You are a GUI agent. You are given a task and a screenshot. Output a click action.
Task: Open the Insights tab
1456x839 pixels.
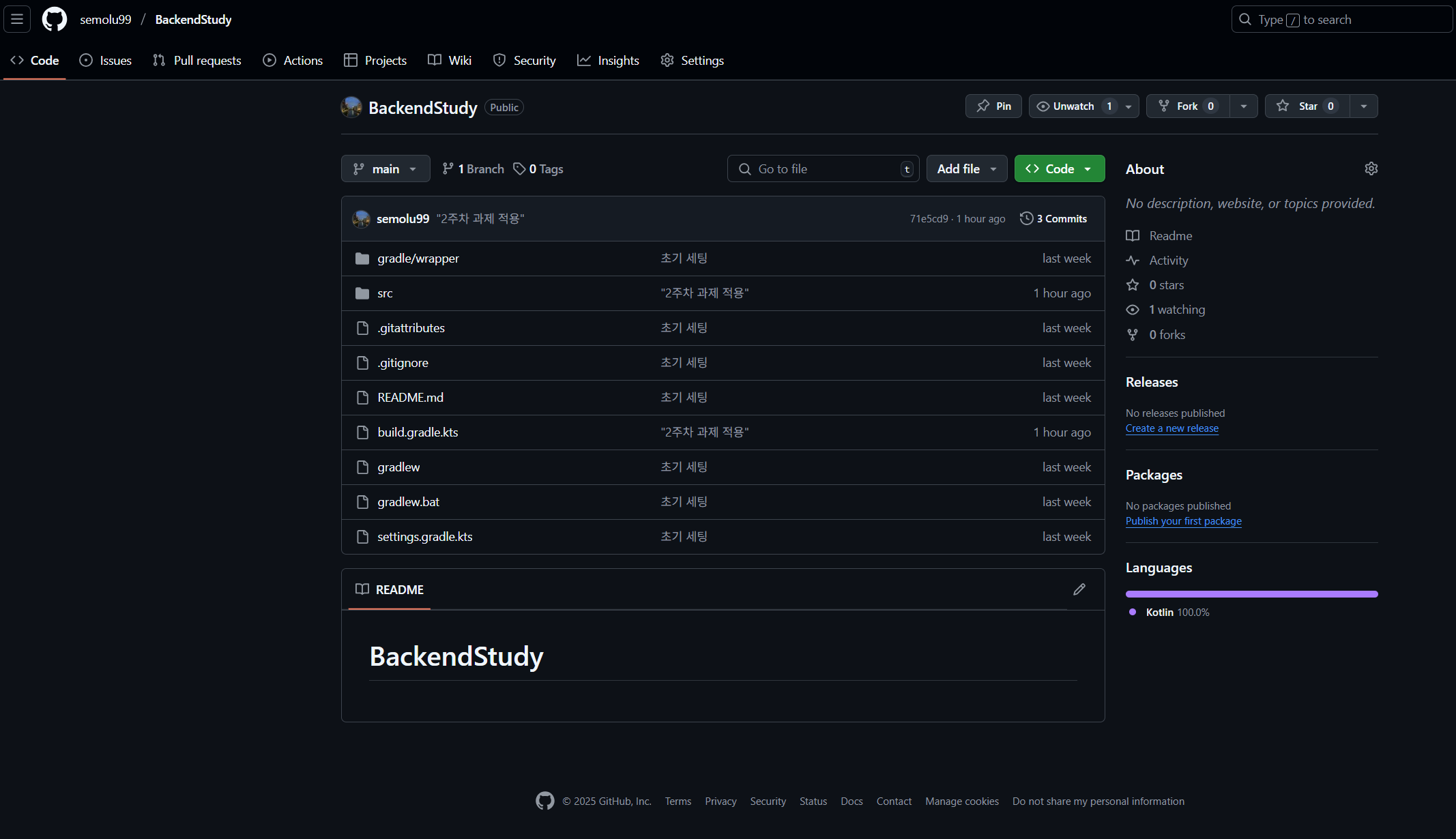click(608, 60)
